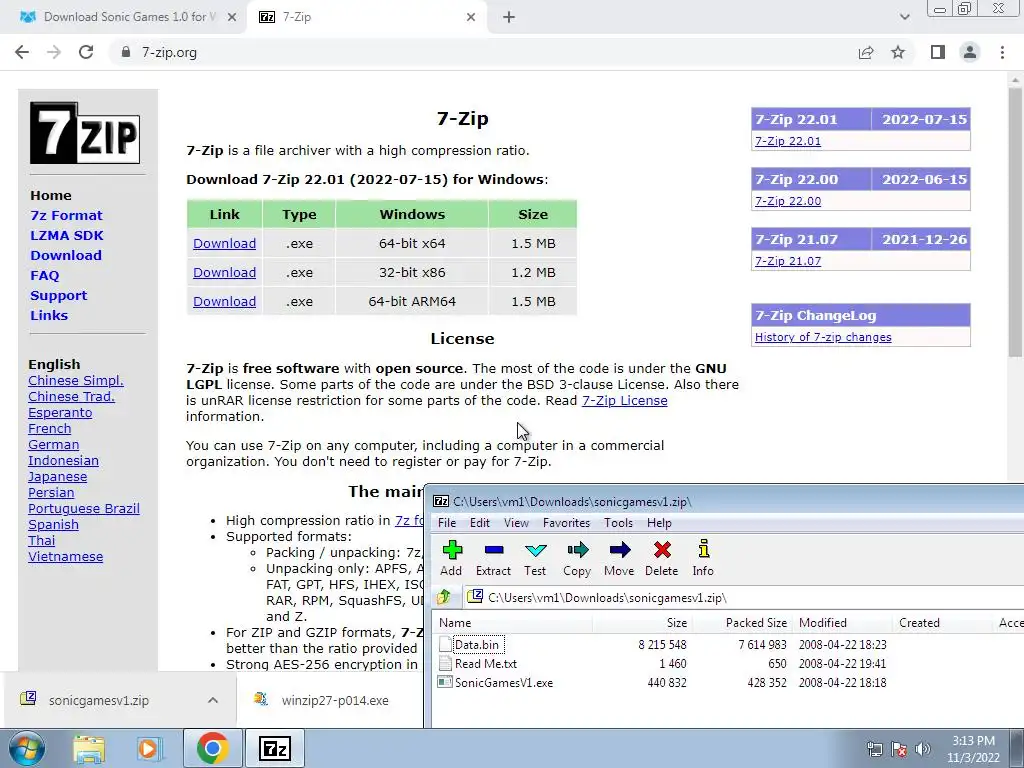Viewport: 1024px width, 768px height.
Task: Switch to Chrome on the taskbar
Action: [x=212, y=748]
